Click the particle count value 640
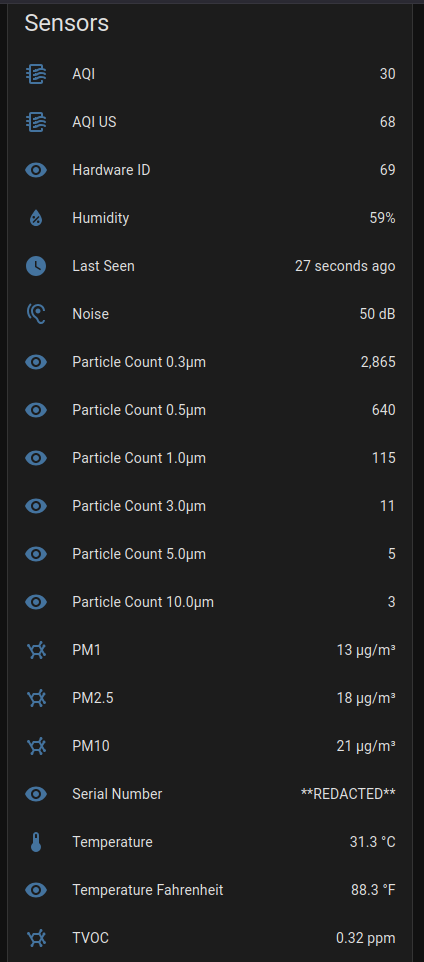Image resolution: width=424 pixels, height=962 pixels. click(384, 410)
